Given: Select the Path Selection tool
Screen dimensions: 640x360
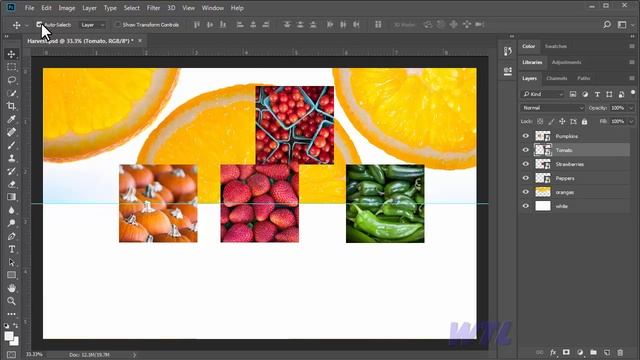Looking at the screenshot, I should [x=11, y=262].
